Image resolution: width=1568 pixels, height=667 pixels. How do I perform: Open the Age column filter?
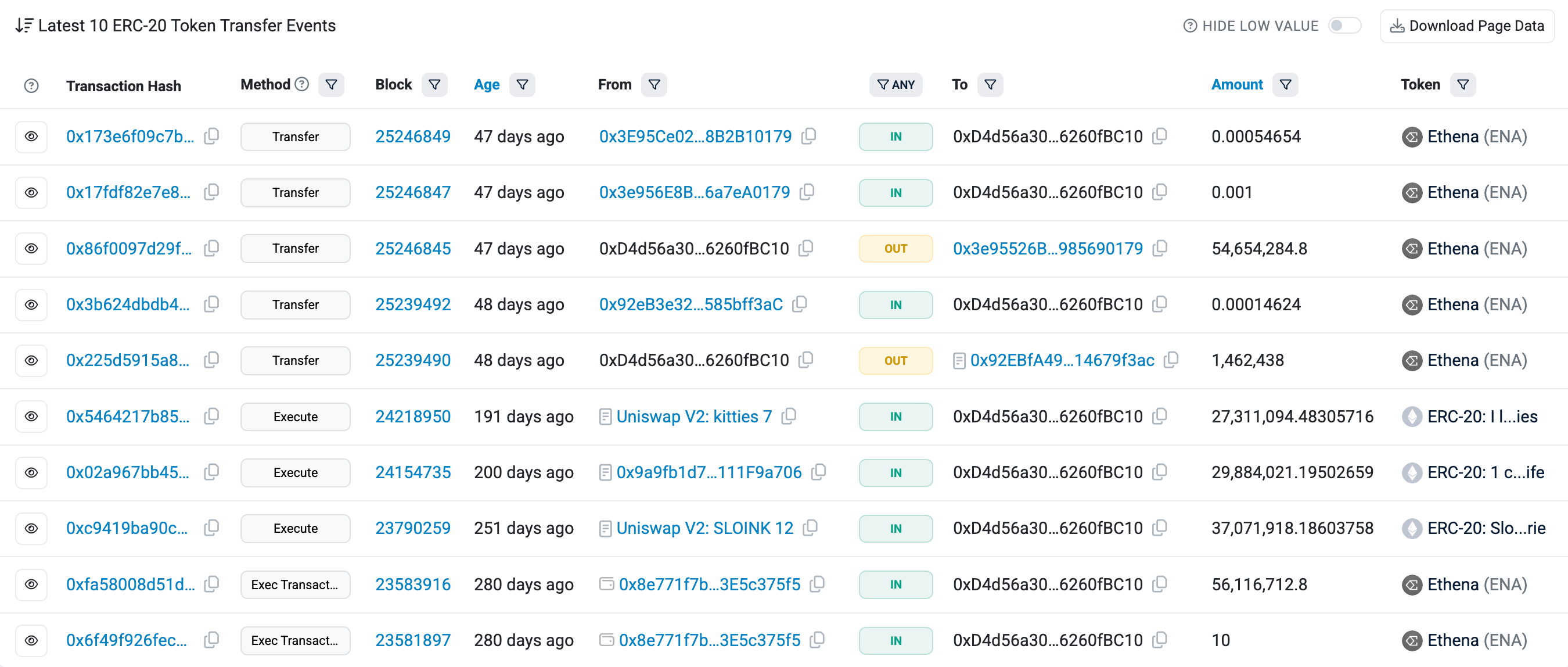pyautogui.click(x=522, y=85)
